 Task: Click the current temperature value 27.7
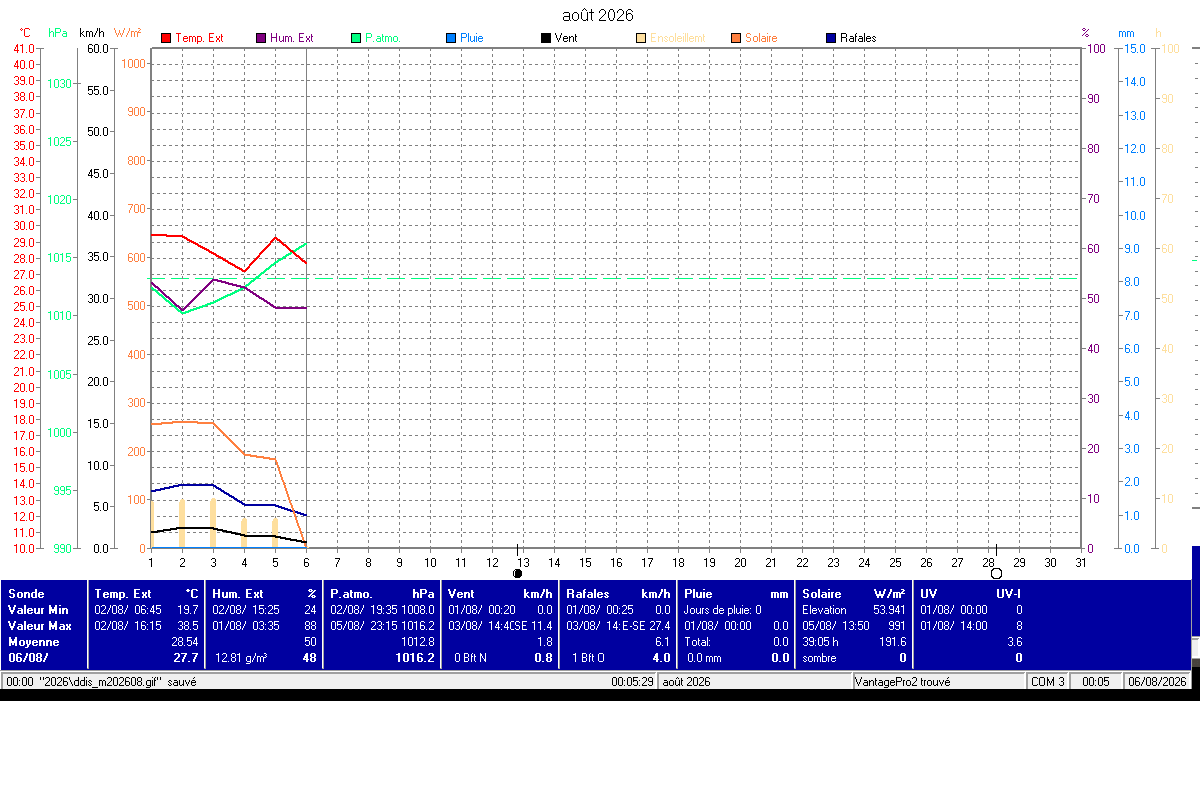click(x=187, y=658)
